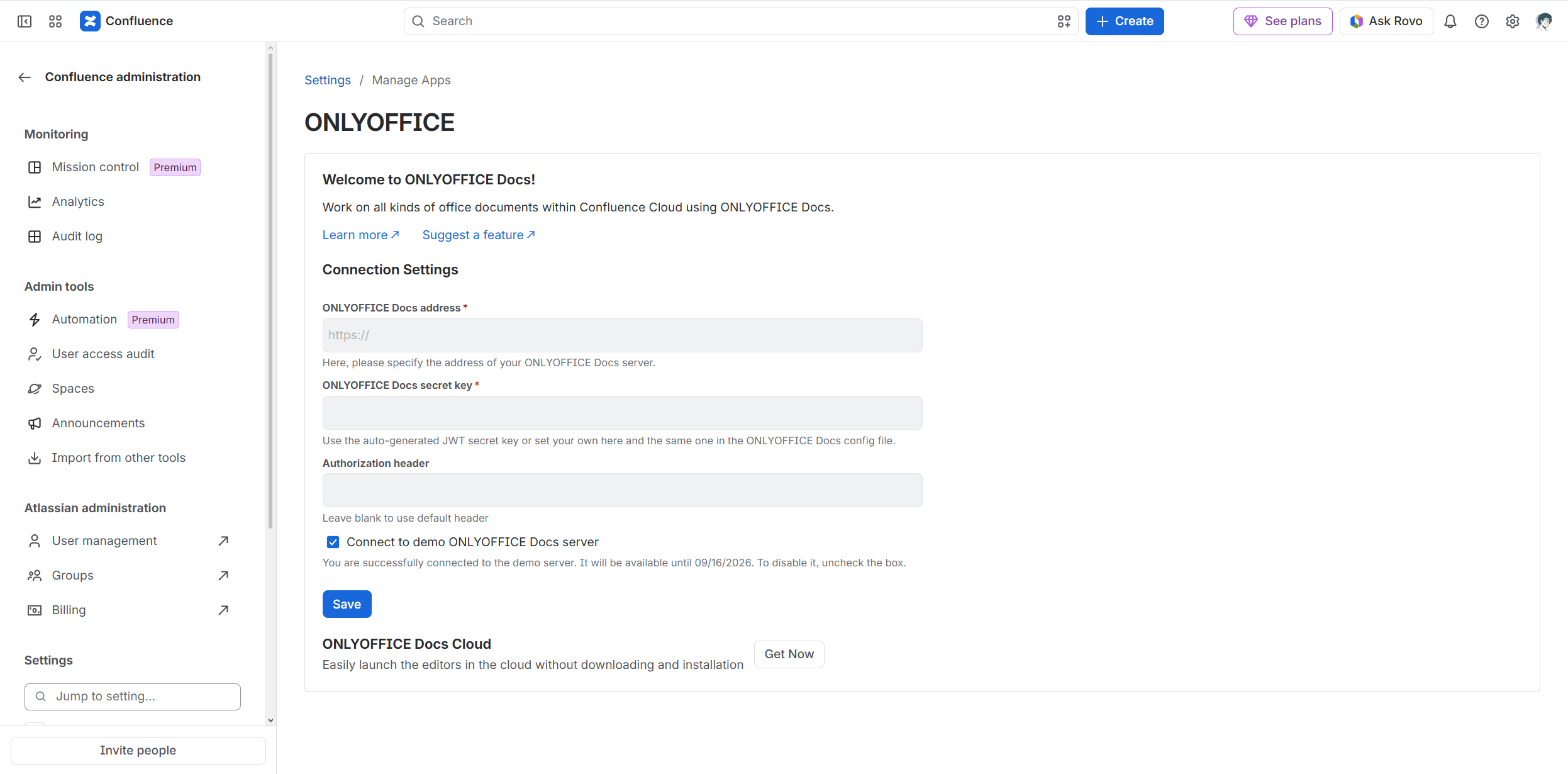
Task: Click the Groups people icon
Action: pyautogui.click(x=35, y=576)
